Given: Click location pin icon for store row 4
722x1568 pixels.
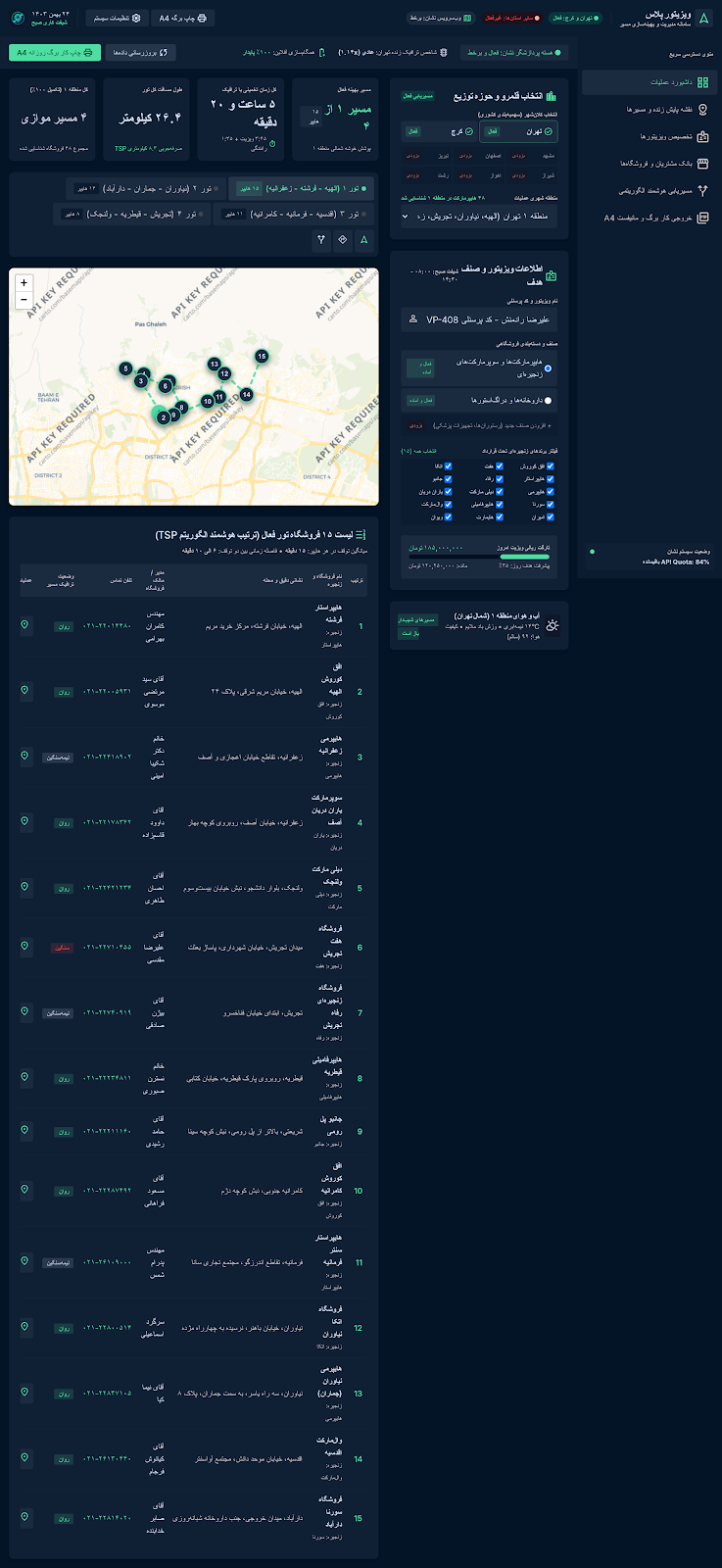Looking at the screenshot, I should click(x=24, y=821).
